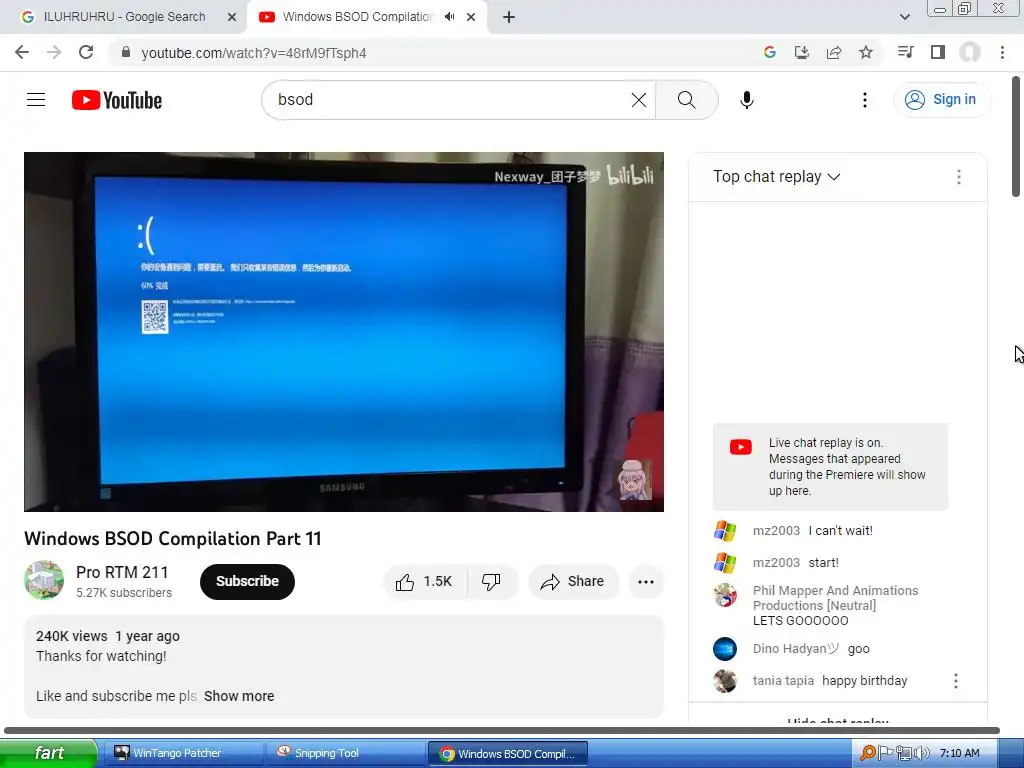Click the video player

[344, 332]
